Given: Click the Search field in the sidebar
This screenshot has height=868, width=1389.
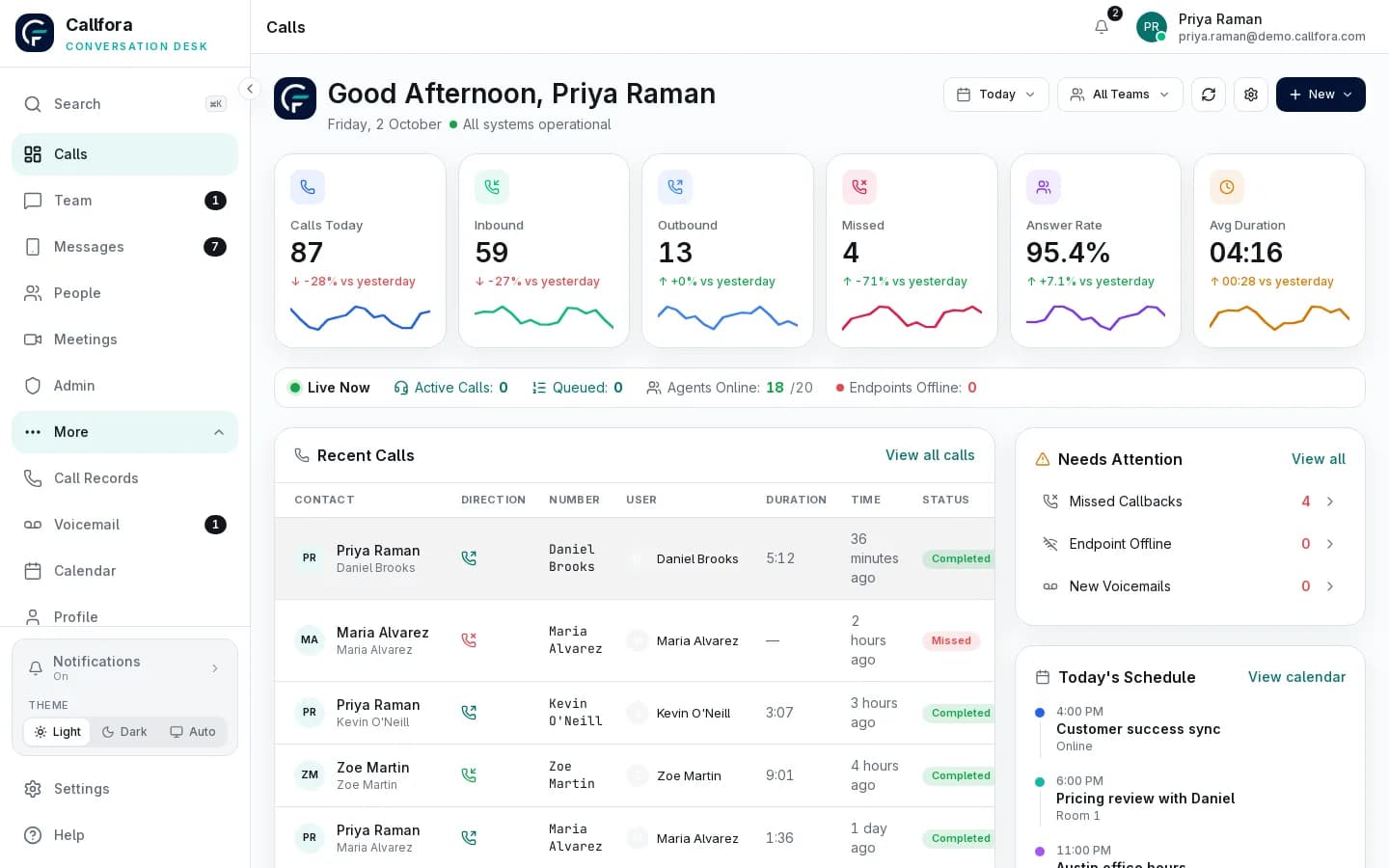Looking at the screenshot, I should pos(124,104).
